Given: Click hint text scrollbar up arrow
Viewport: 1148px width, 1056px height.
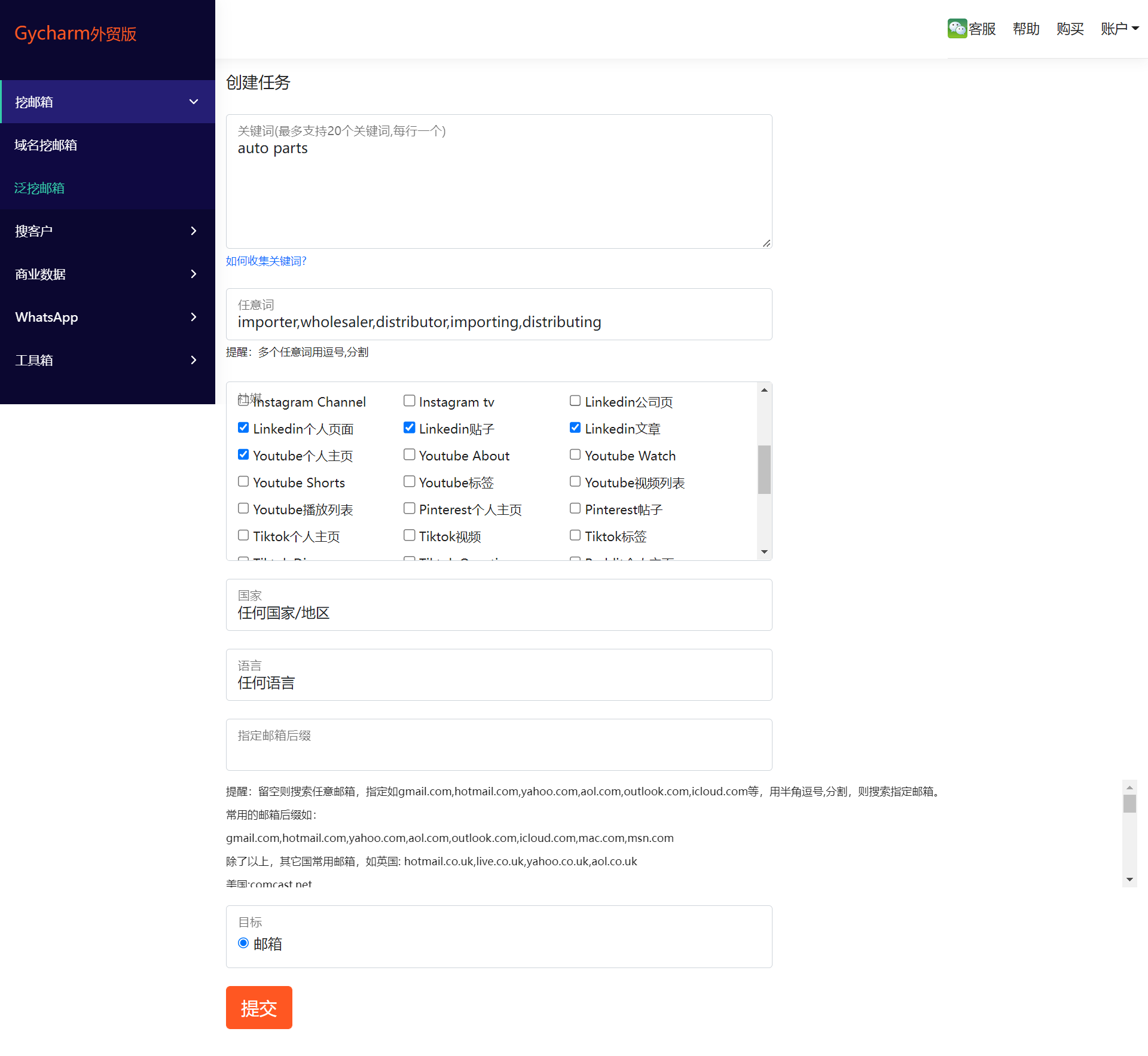Looking at the screenshot, I should point(1129,788).
